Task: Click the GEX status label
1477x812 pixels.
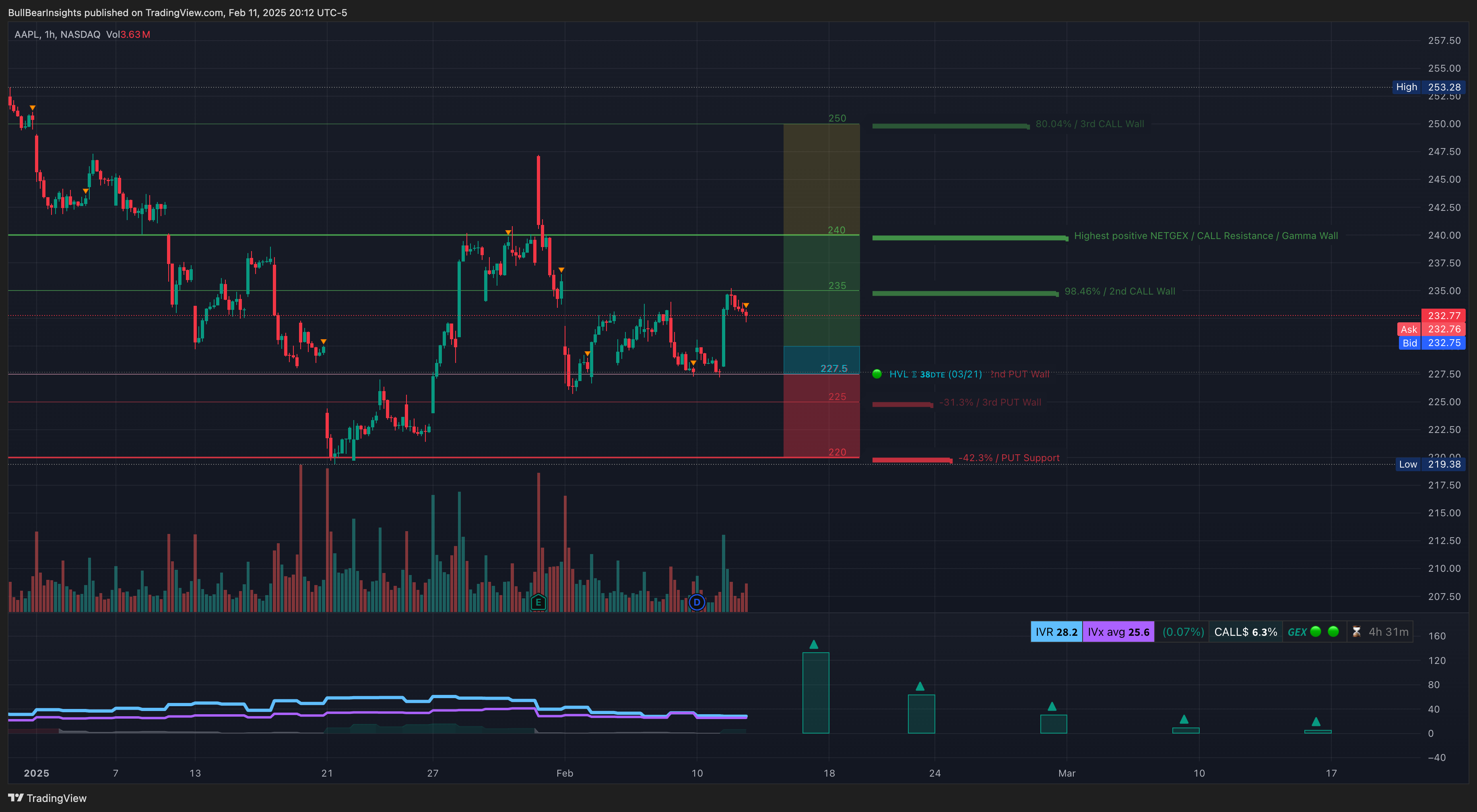Action: tap(1297, 631)
